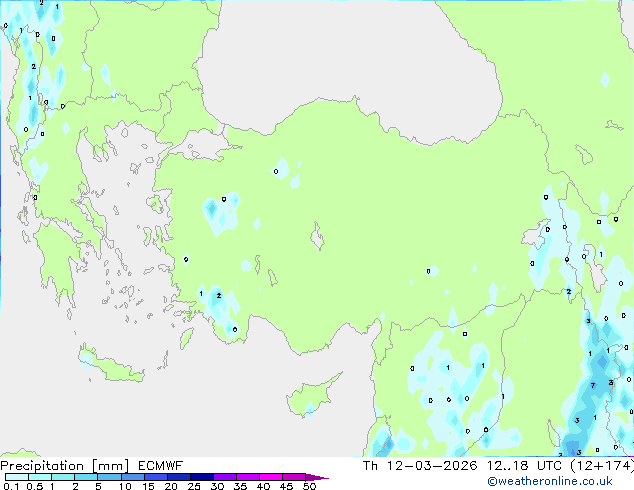Image resolution: width=634 pixels, height=490 pixels.
Task: Pick the legend swatch between 5 and 10
Action: pyautogui.click(x=109, y=477)
